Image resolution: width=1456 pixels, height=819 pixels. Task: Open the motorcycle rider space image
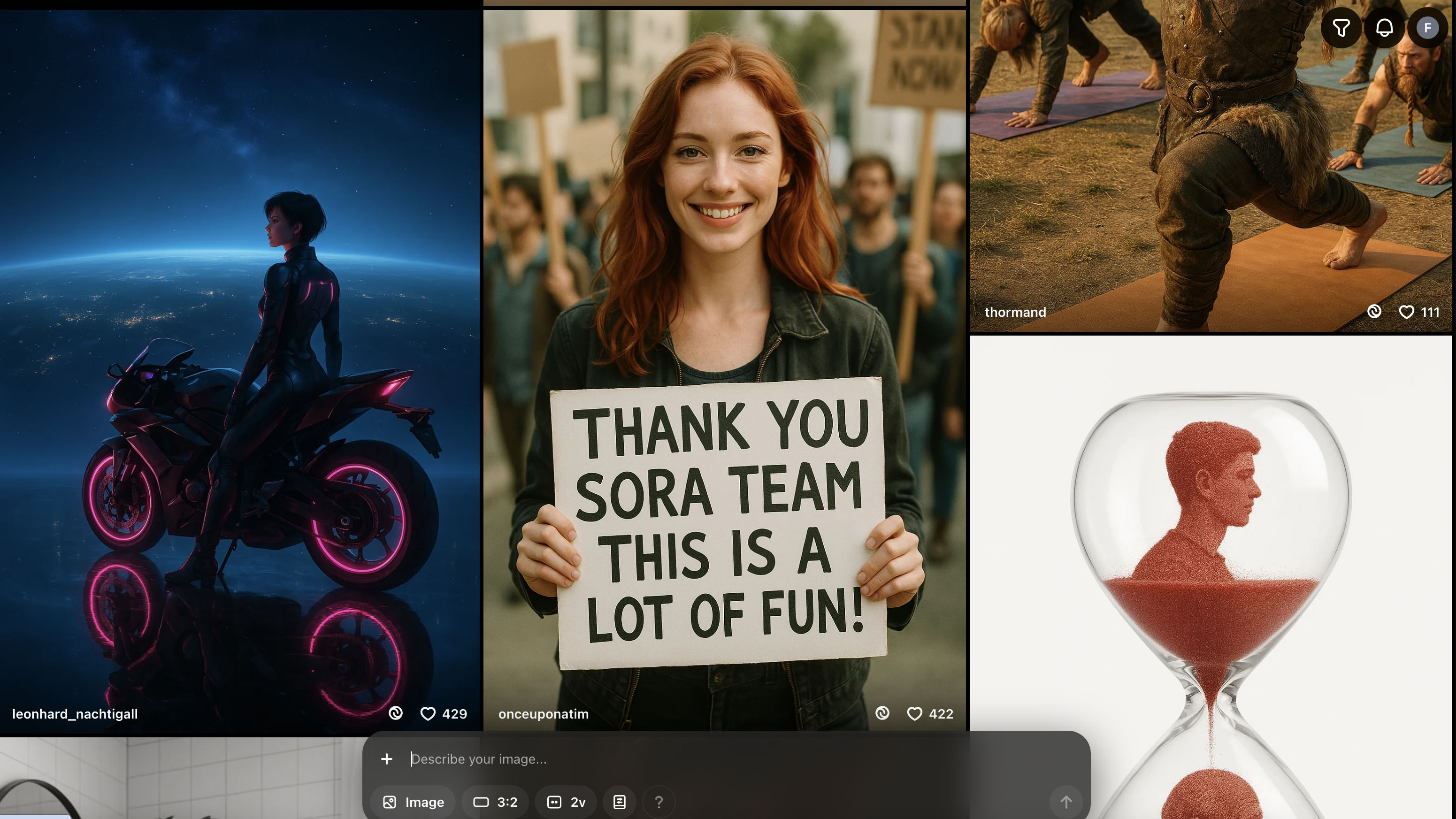click(240, 371)
